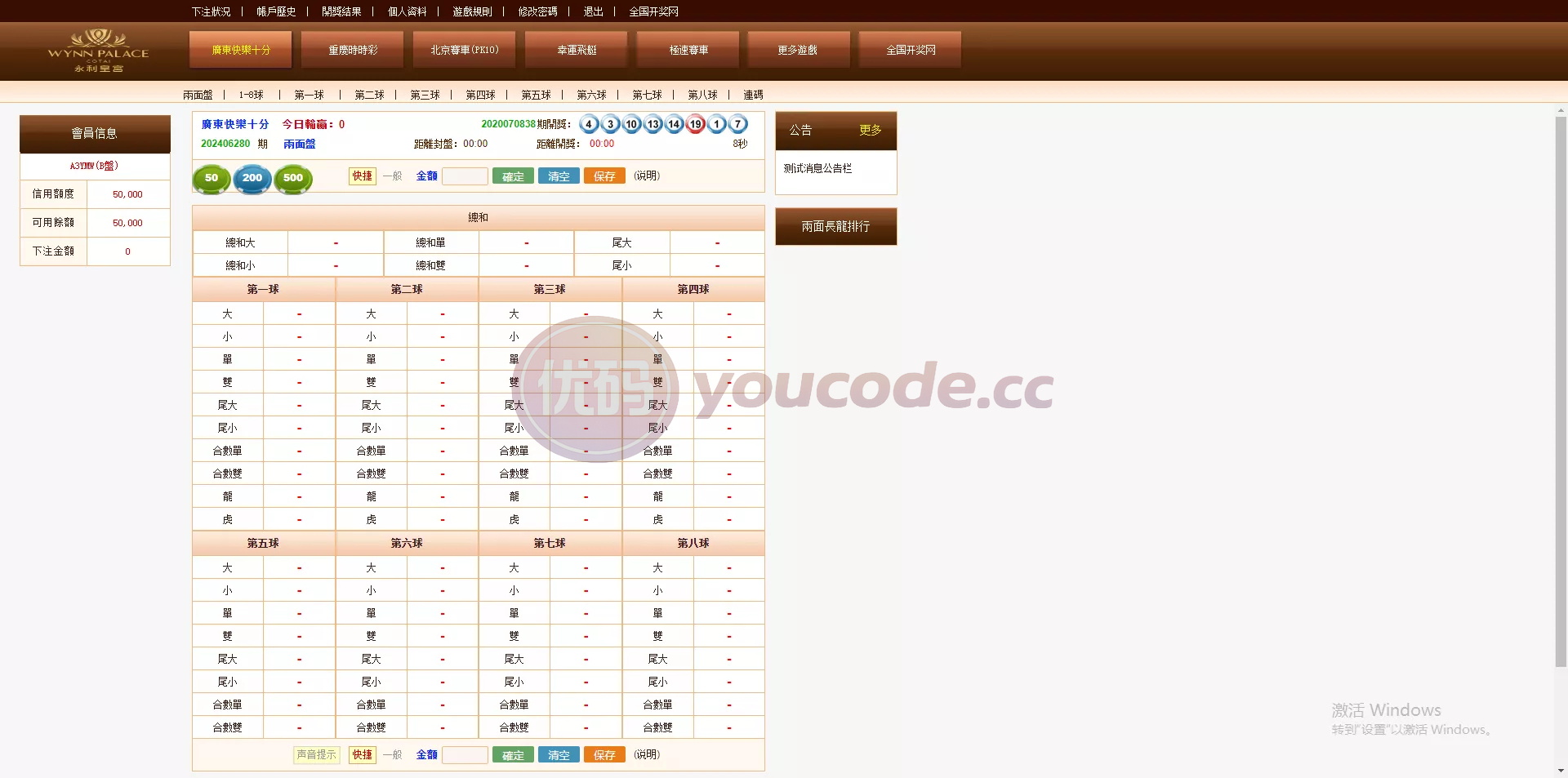Select the green 500 chip
Image resolution: width=1568 pixels, height=778 pixels.
coord(293,178)
